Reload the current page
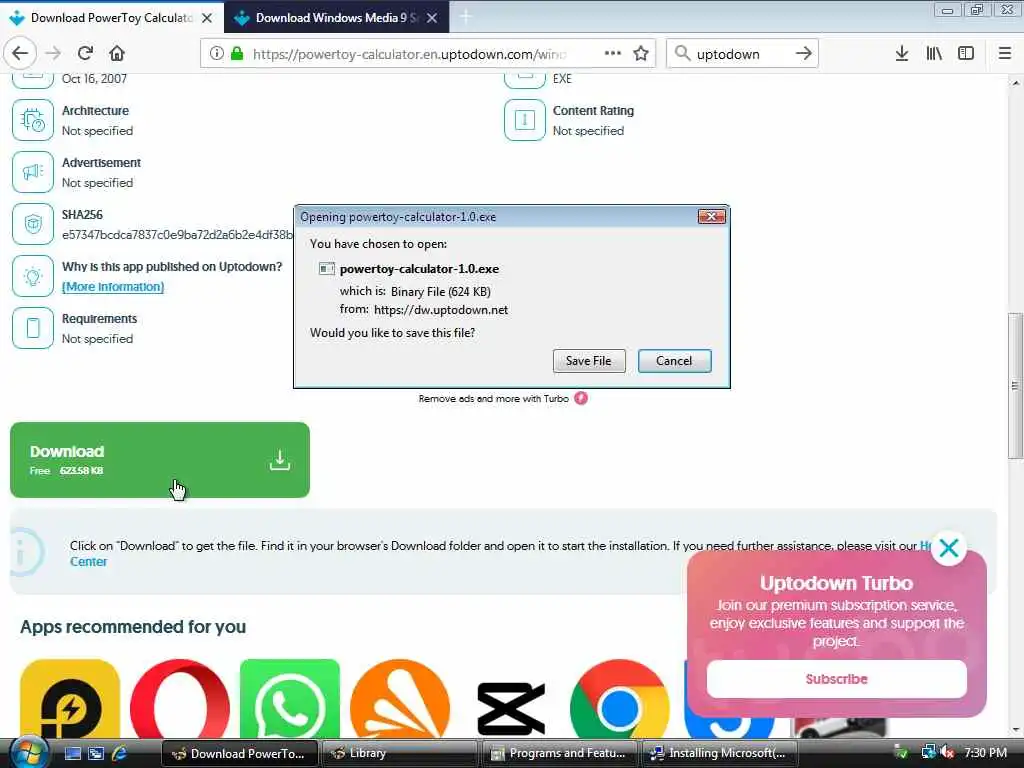Viewport: 1024px width, 768px height. tap(85, 54)
